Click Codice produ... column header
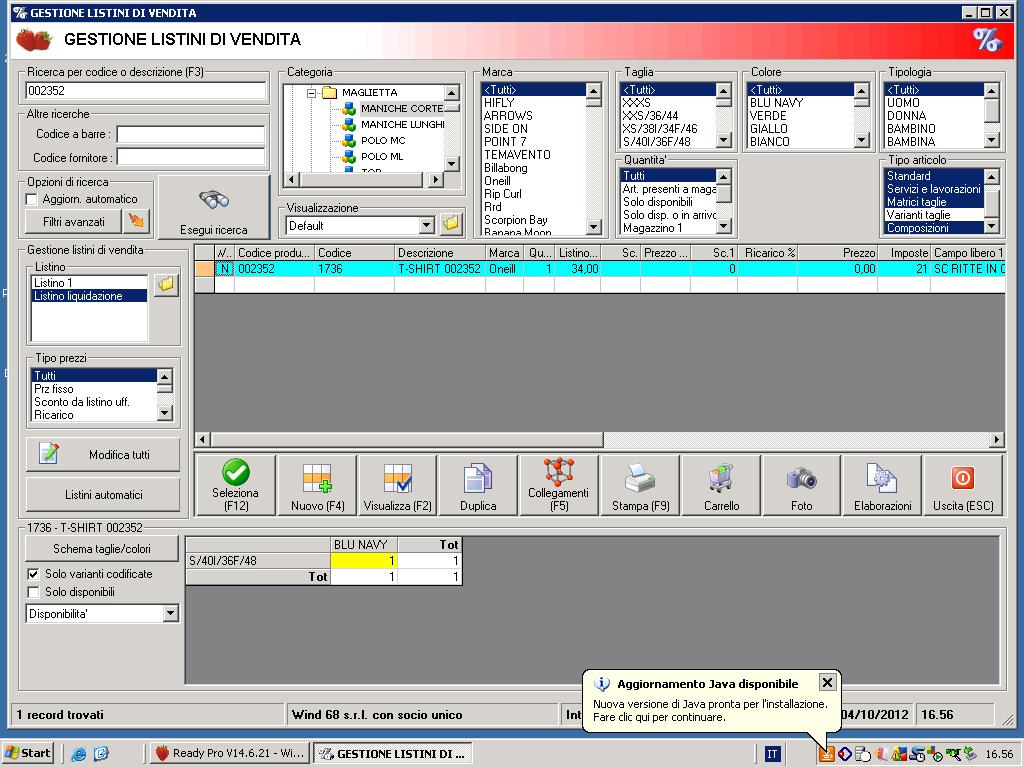The height and width of the screenshot is (768, 1024). point(274,253)
